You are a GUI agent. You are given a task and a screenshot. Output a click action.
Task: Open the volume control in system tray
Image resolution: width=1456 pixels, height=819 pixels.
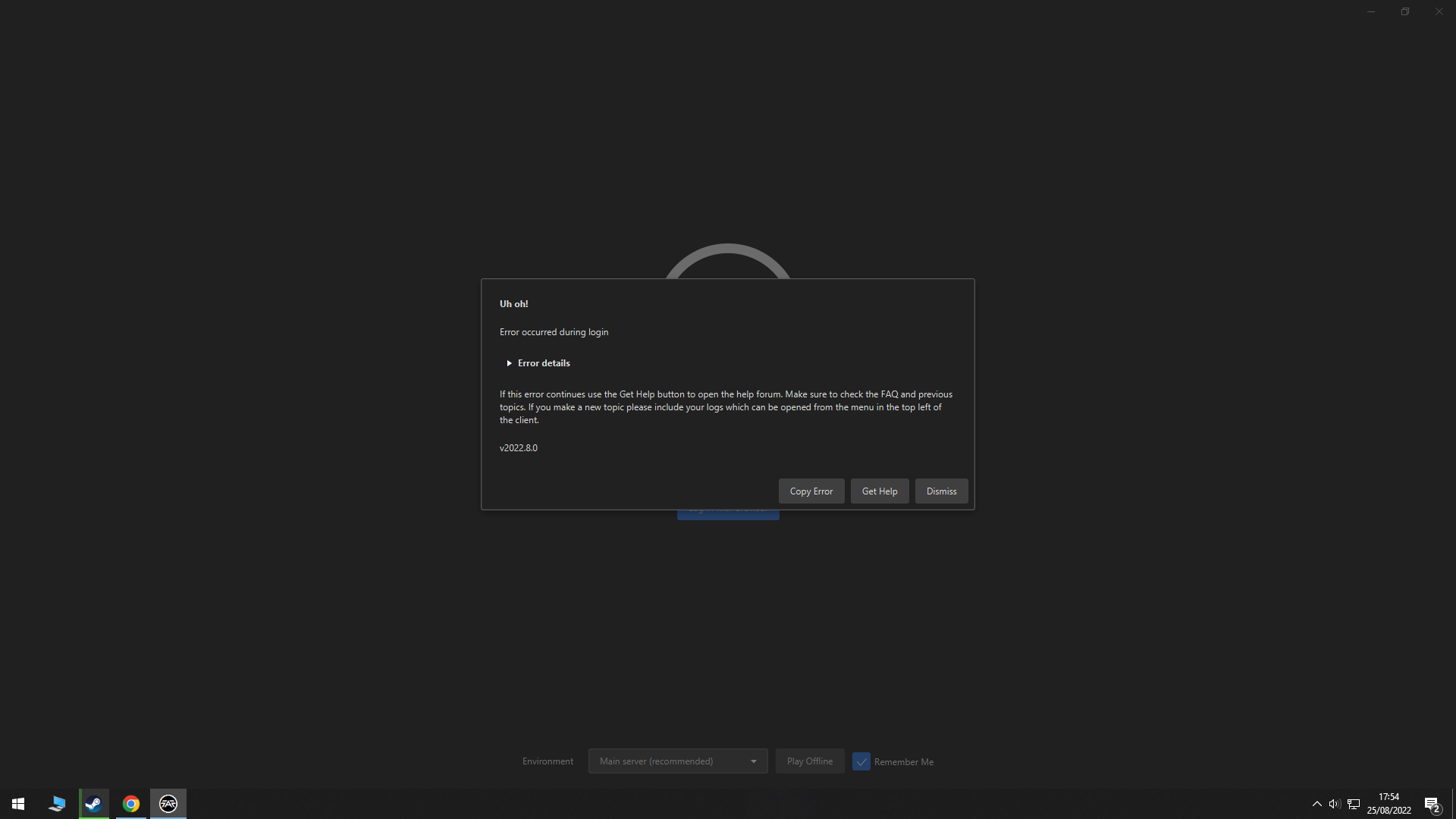click(x=1335, y=804)
